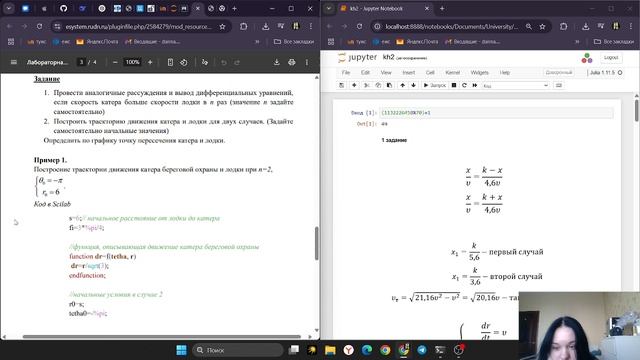Open extensions in the left browser window
Screen dimensions: 640x360
[x=244, y=26]
